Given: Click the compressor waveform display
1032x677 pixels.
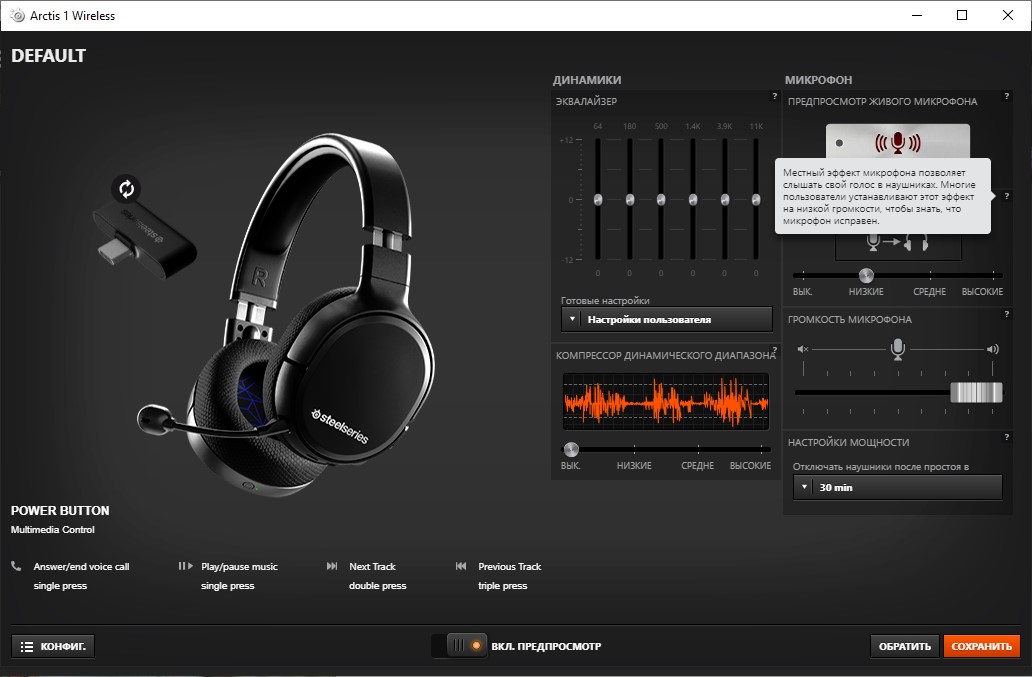Looking at the screenshot, I should click(665, 401).
